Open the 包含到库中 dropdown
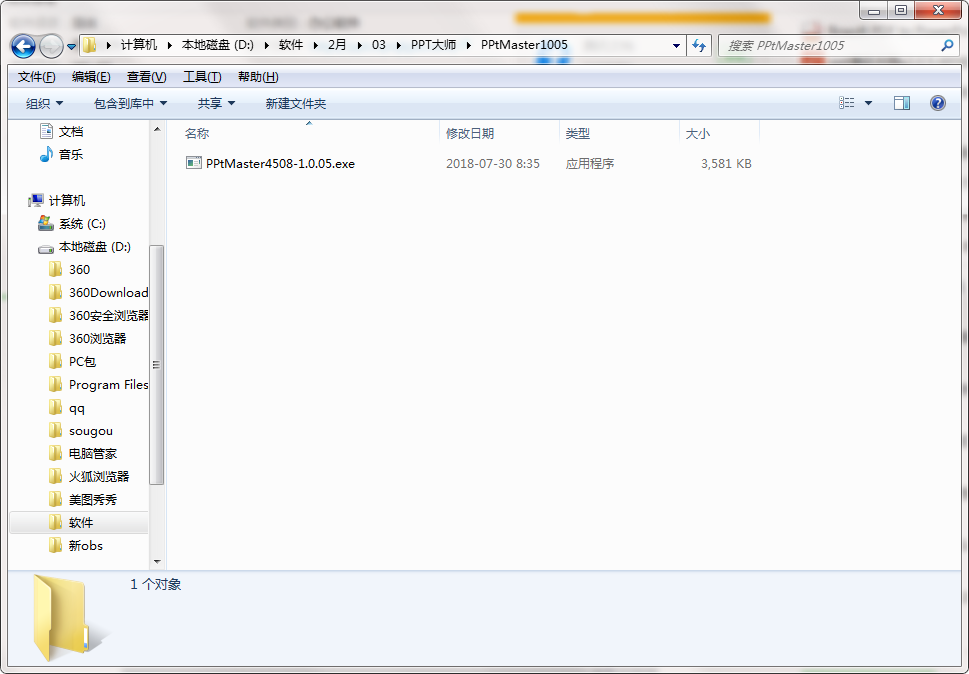The image size is (969, 674). pos(130,103)
